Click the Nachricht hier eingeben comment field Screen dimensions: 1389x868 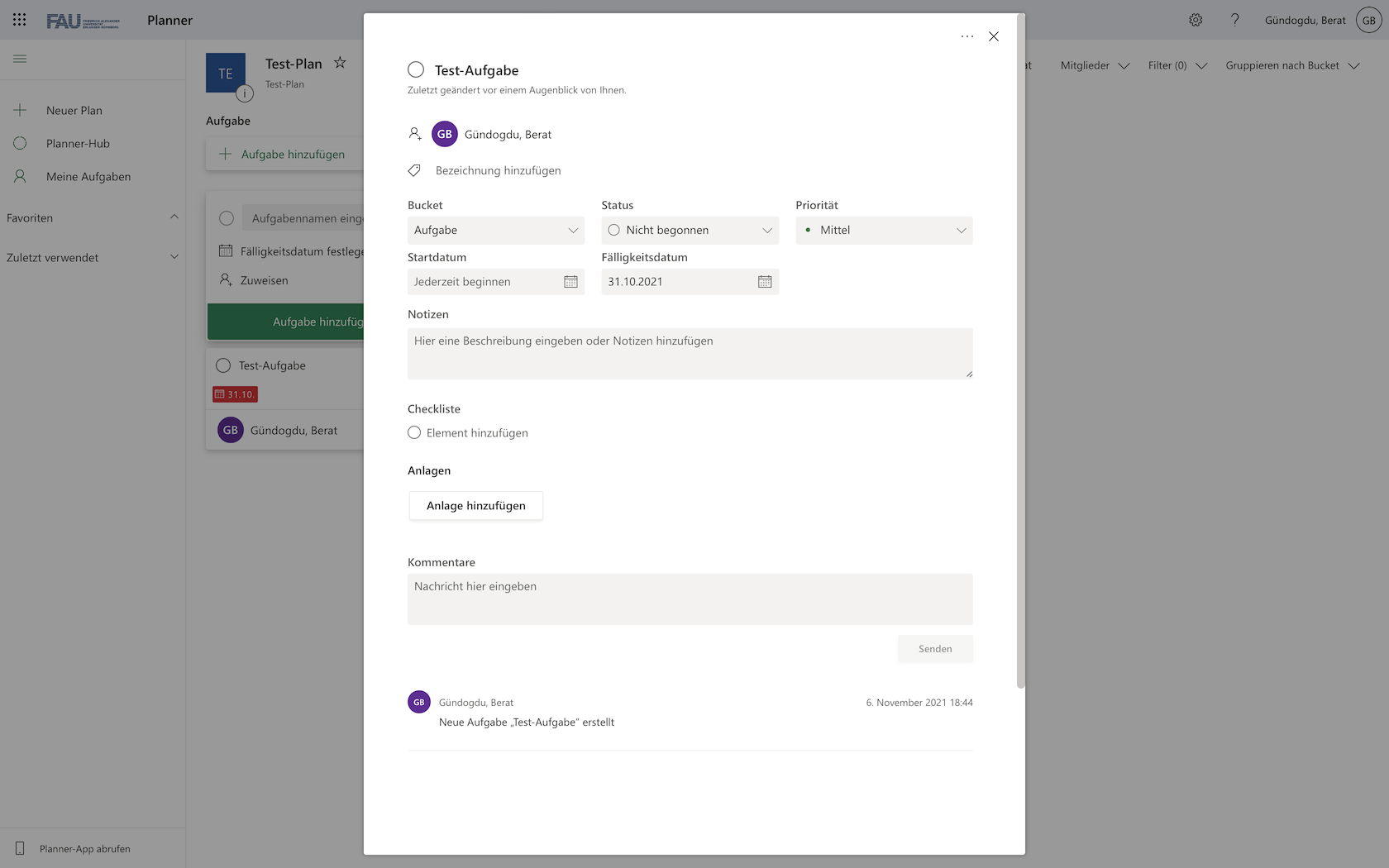pos(690,599)
